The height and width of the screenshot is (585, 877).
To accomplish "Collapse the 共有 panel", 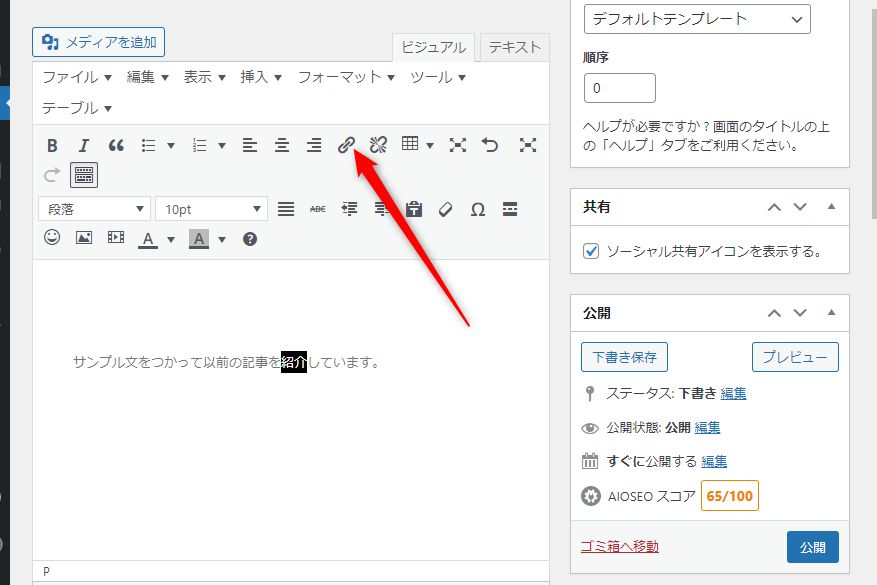I will point(831,207).
